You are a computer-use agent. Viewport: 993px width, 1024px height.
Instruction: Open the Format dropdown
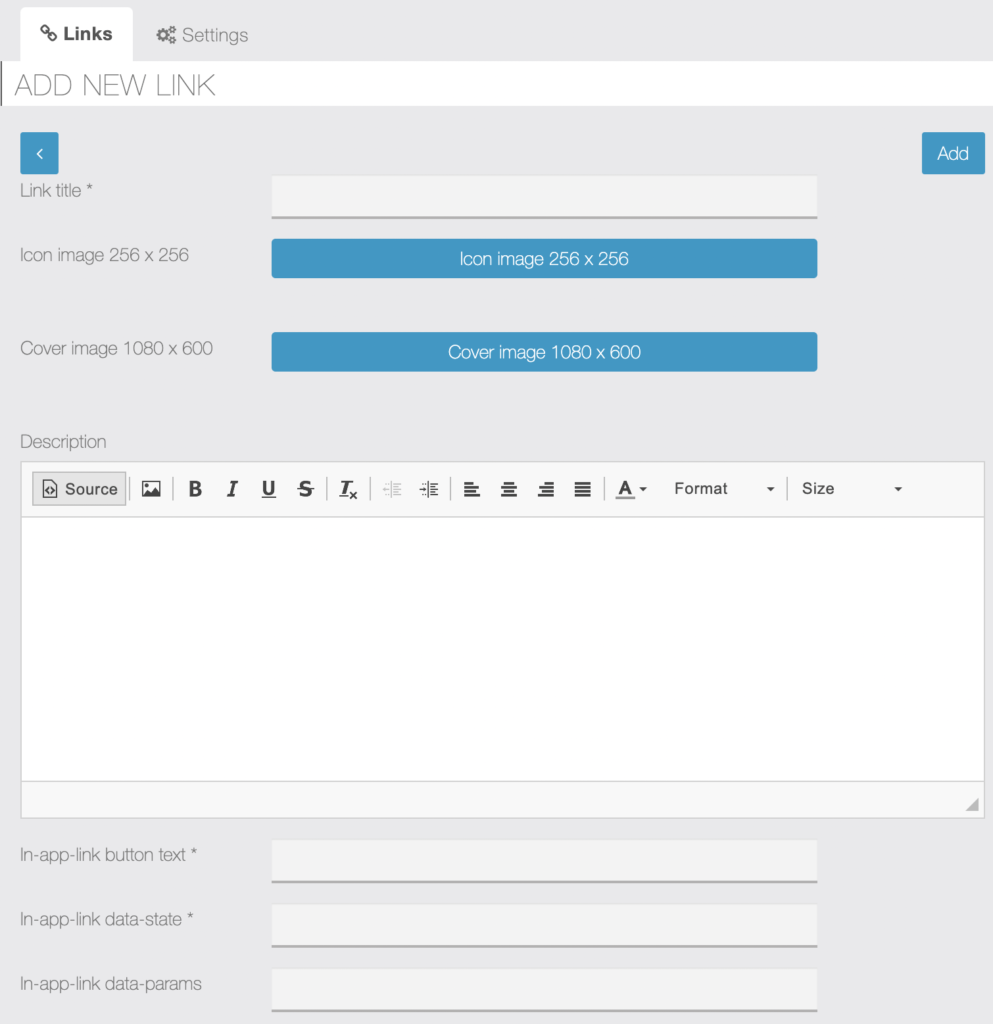[x=723, y=489]
